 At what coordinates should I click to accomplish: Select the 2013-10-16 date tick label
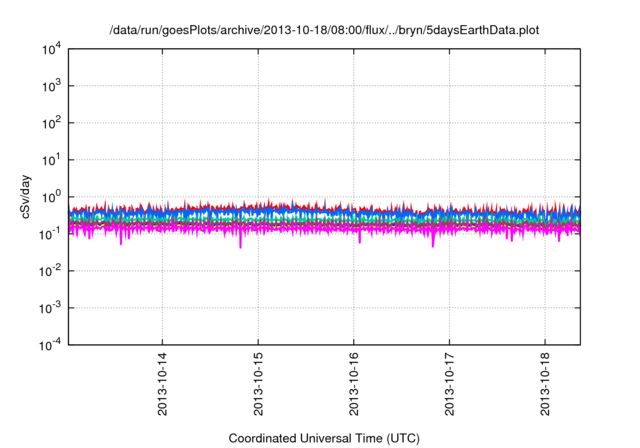[353, 384]
